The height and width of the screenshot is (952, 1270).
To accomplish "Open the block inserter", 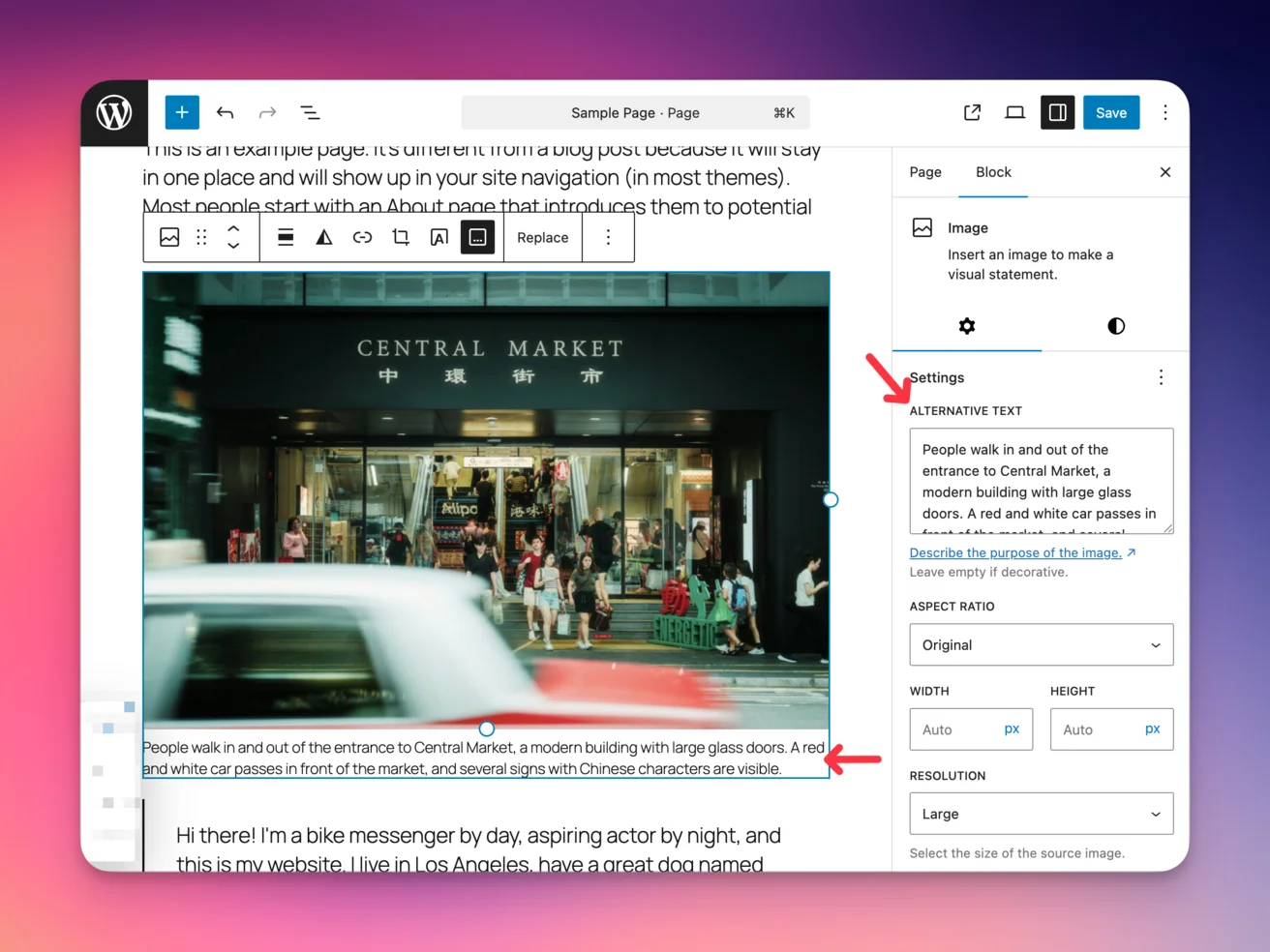I will tap(182, 112).
